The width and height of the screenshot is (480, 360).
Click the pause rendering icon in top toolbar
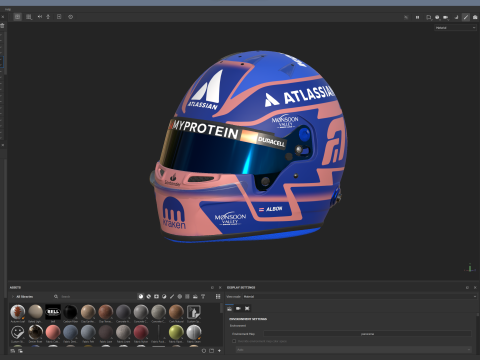pyautogui.click(x=417, y=17)
